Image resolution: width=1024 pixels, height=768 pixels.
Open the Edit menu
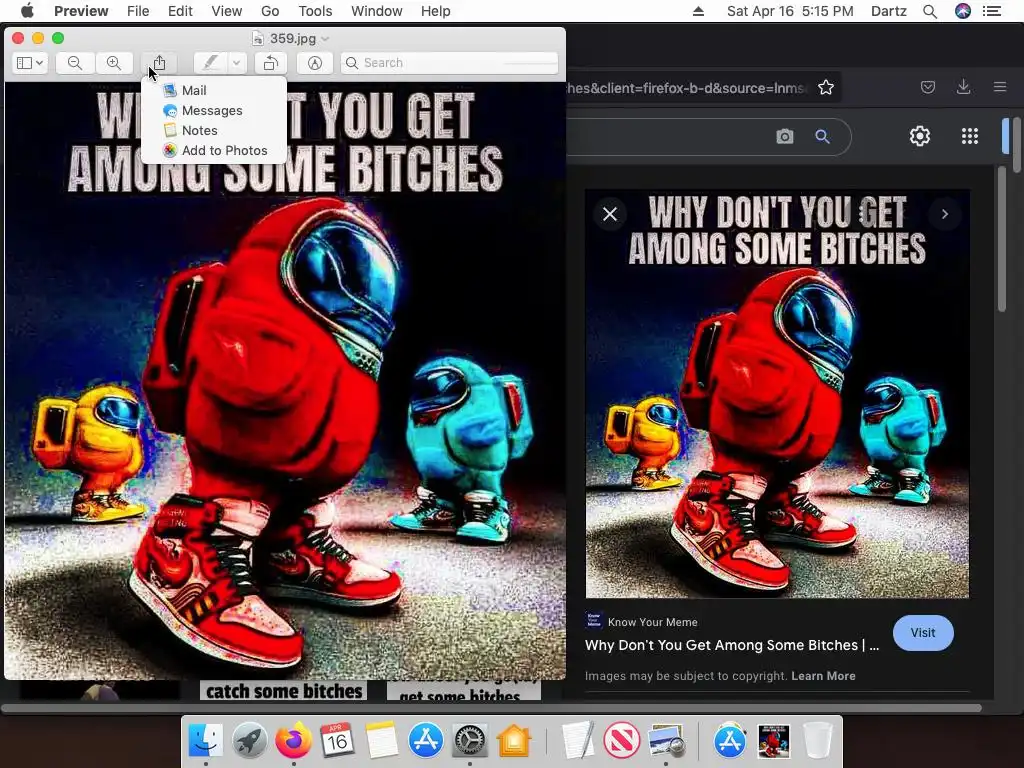coord(180,11)
